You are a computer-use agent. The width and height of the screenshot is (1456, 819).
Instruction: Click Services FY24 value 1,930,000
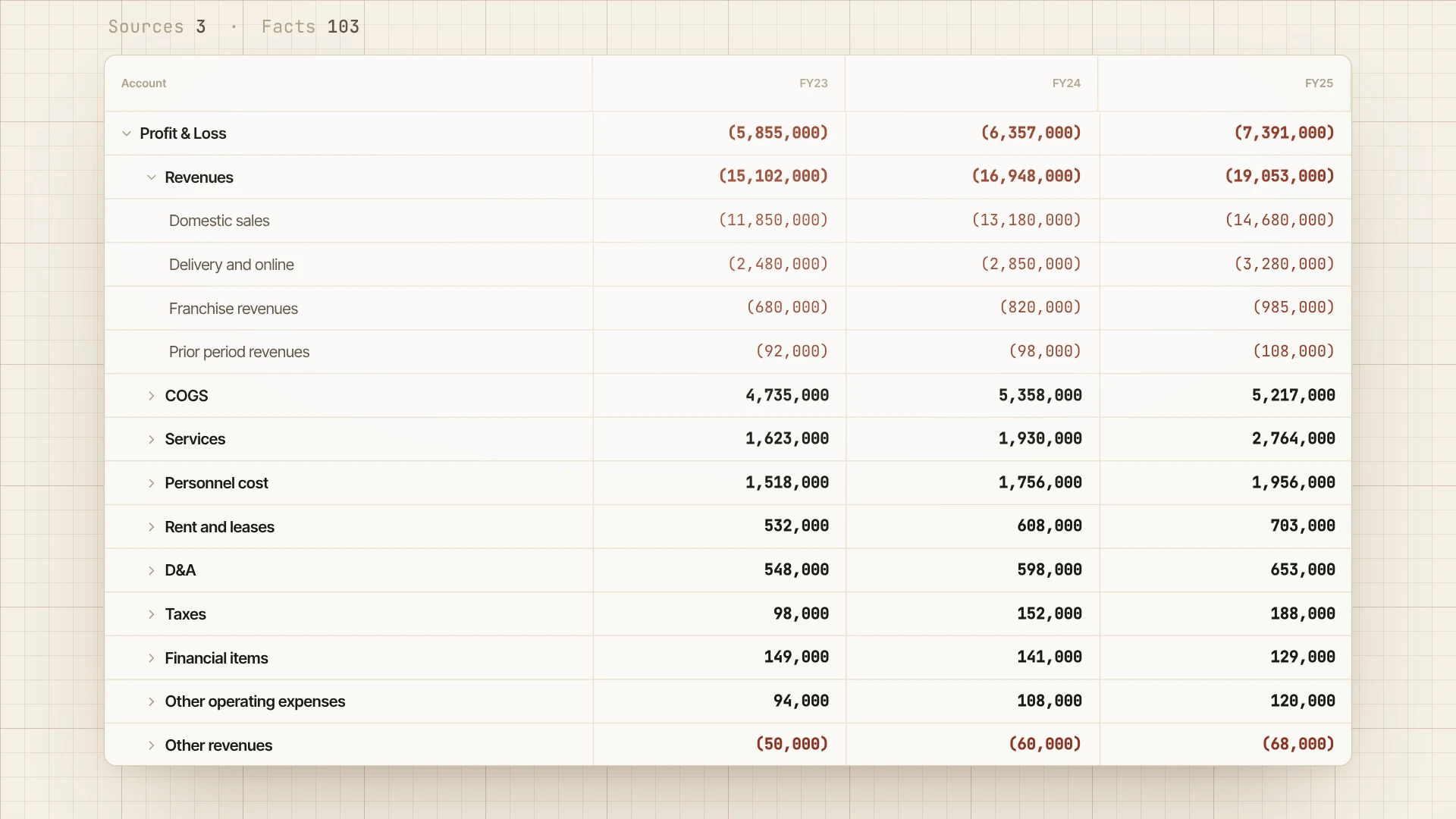[x=1040, y=438]
